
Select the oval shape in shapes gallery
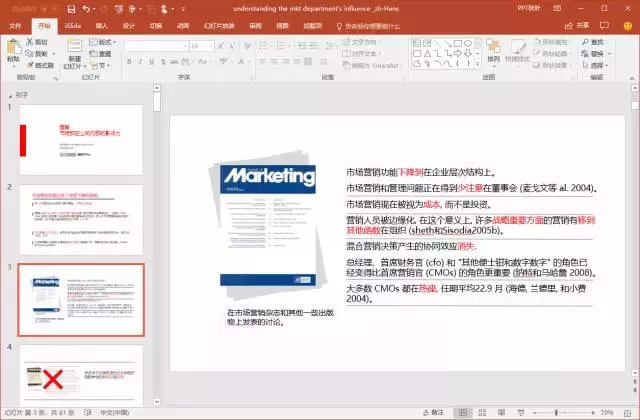(x=468, y=43)
